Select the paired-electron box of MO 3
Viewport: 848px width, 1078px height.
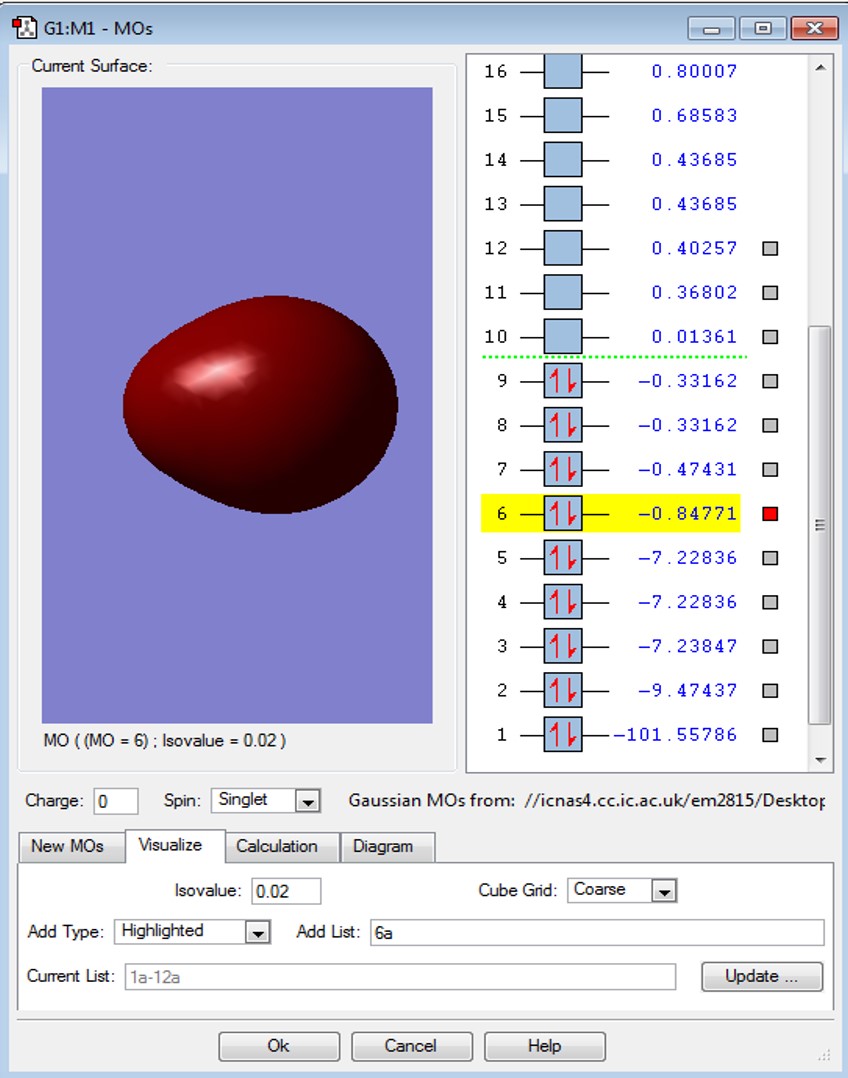(563, 646)
